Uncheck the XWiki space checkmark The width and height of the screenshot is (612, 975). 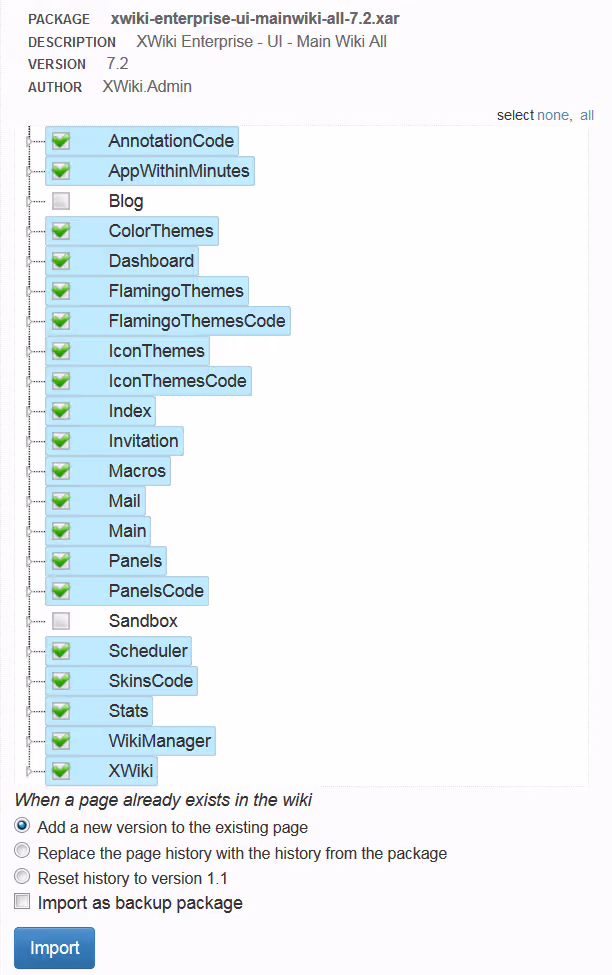(61, 771)
